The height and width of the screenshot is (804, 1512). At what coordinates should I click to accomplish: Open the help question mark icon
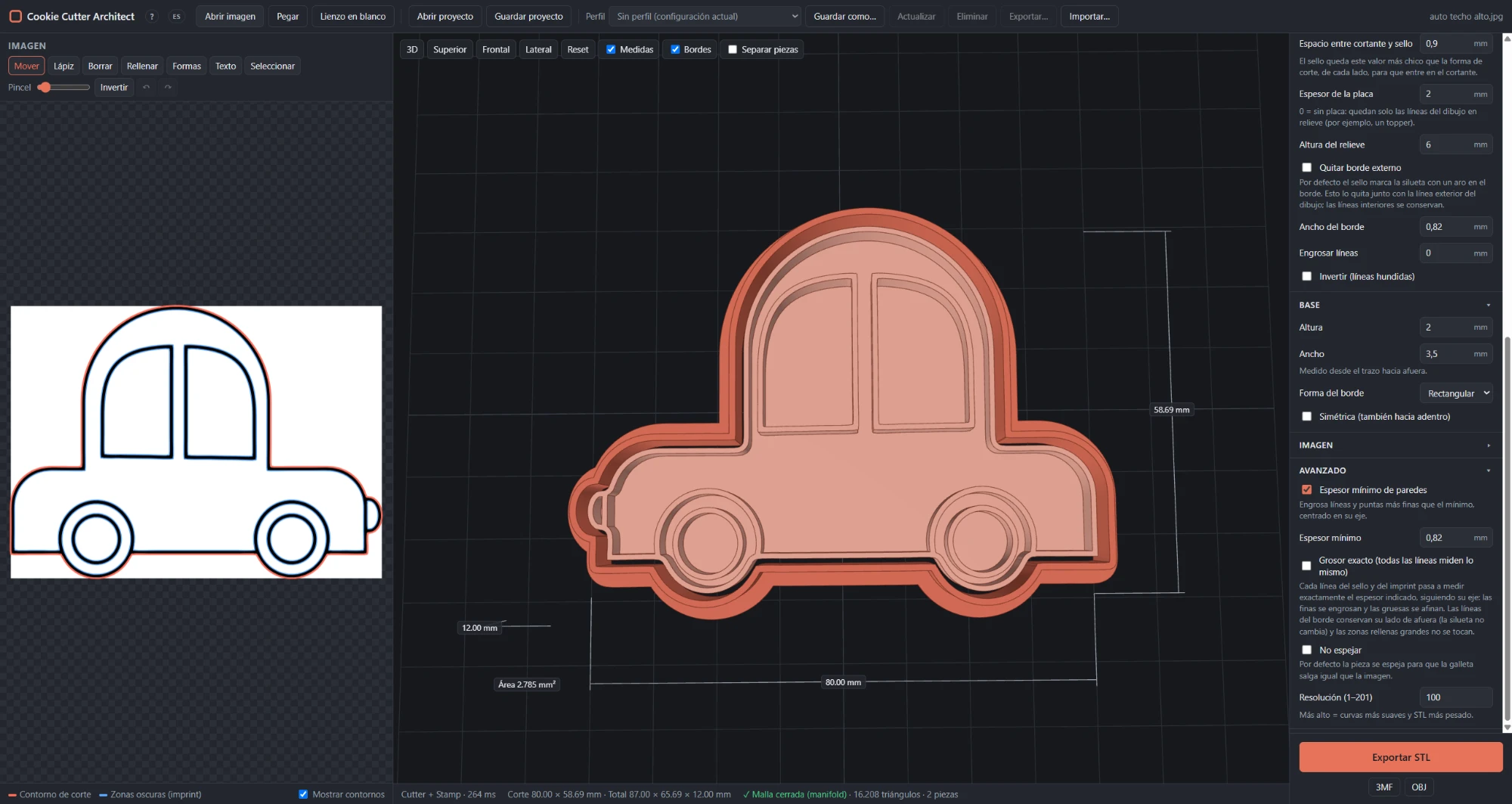152,17
